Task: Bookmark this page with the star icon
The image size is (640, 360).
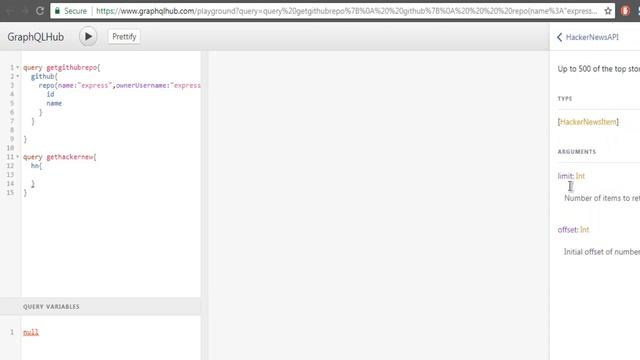Action: click(x=608, y=11)
